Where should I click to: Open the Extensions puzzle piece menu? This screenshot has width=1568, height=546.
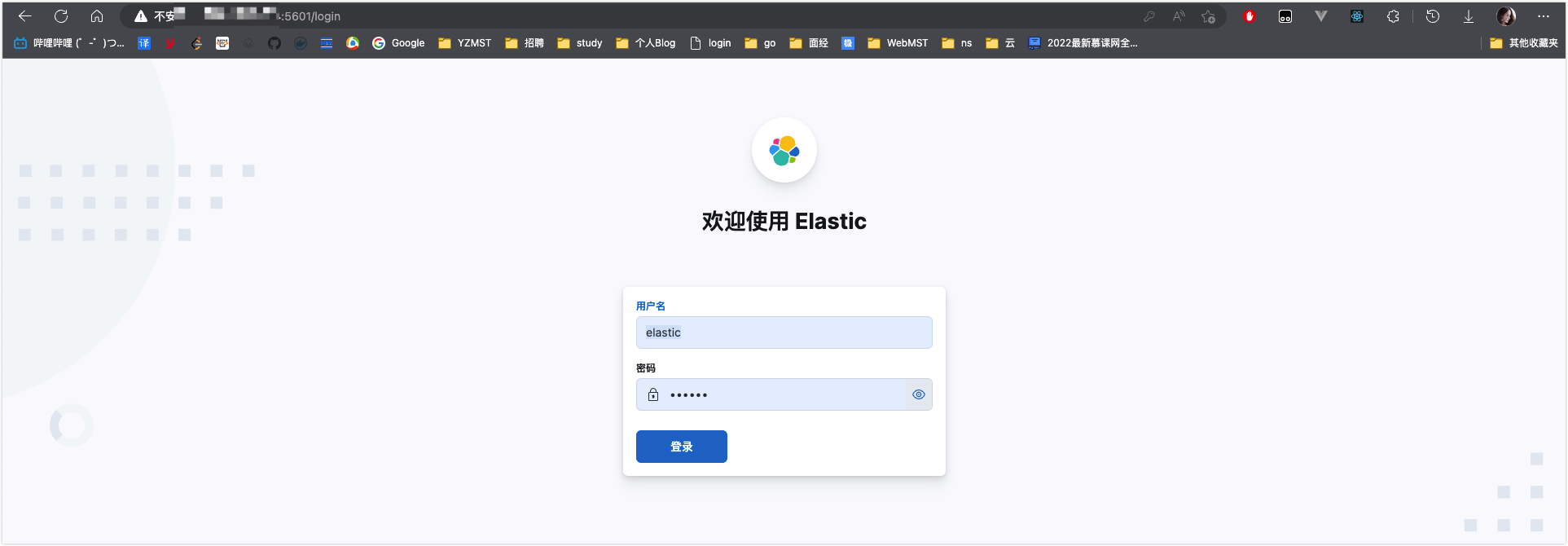point(1393,16)
